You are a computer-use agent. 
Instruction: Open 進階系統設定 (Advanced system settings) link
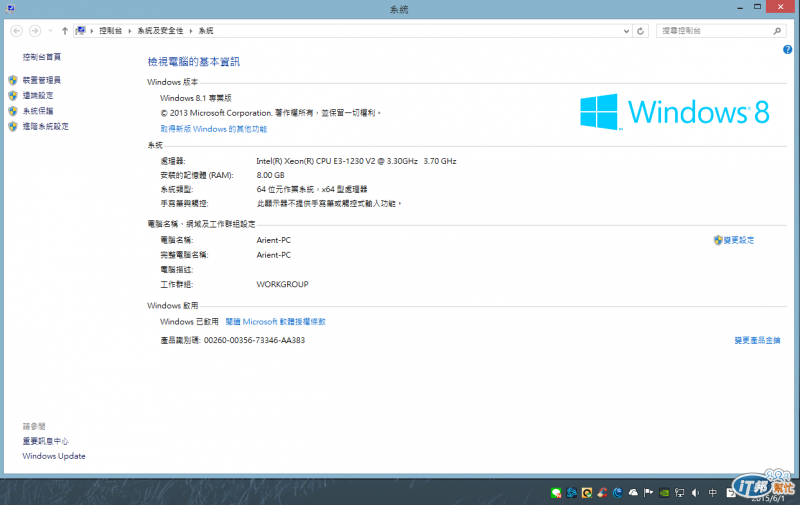coord(45,126)
